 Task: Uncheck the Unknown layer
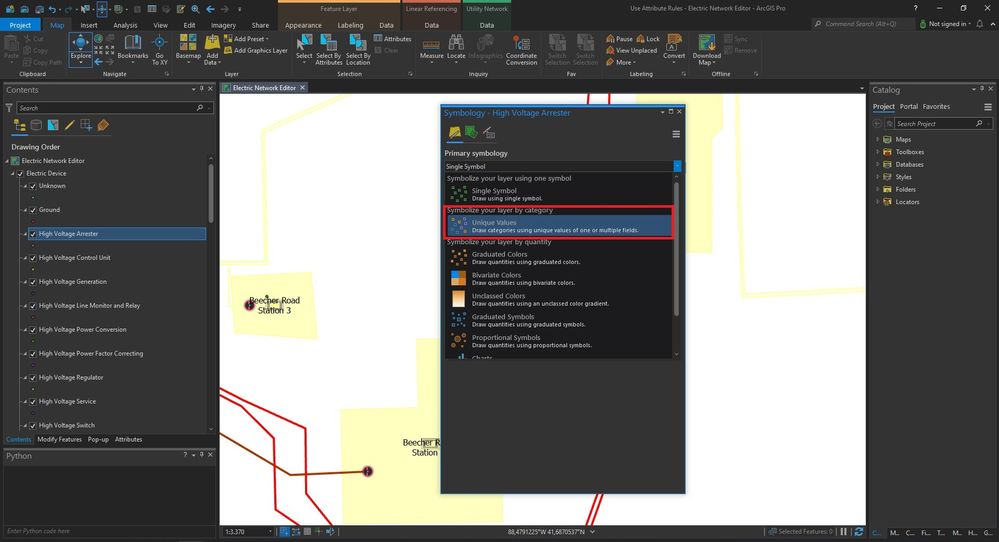click(32, 186)
